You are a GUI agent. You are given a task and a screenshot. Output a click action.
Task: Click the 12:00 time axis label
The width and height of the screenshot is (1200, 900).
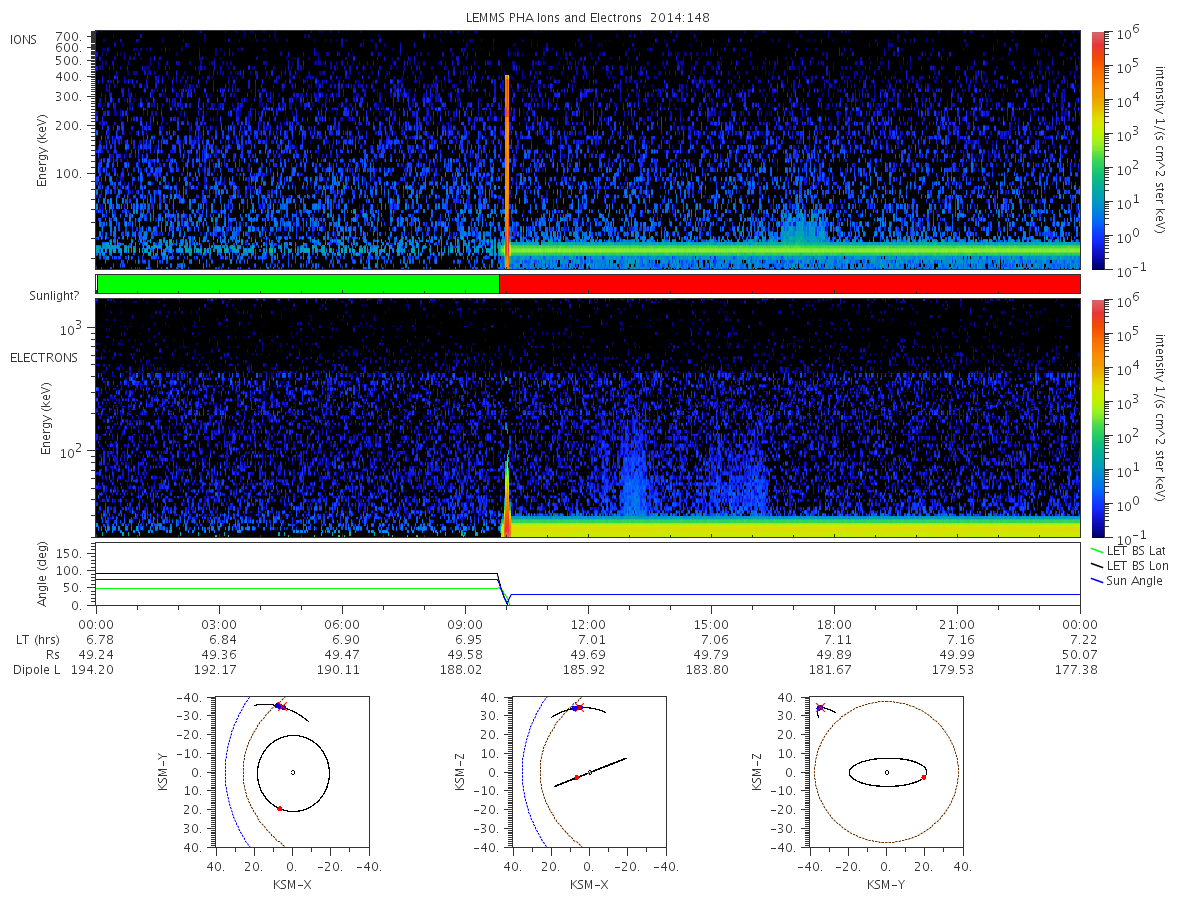588,623
